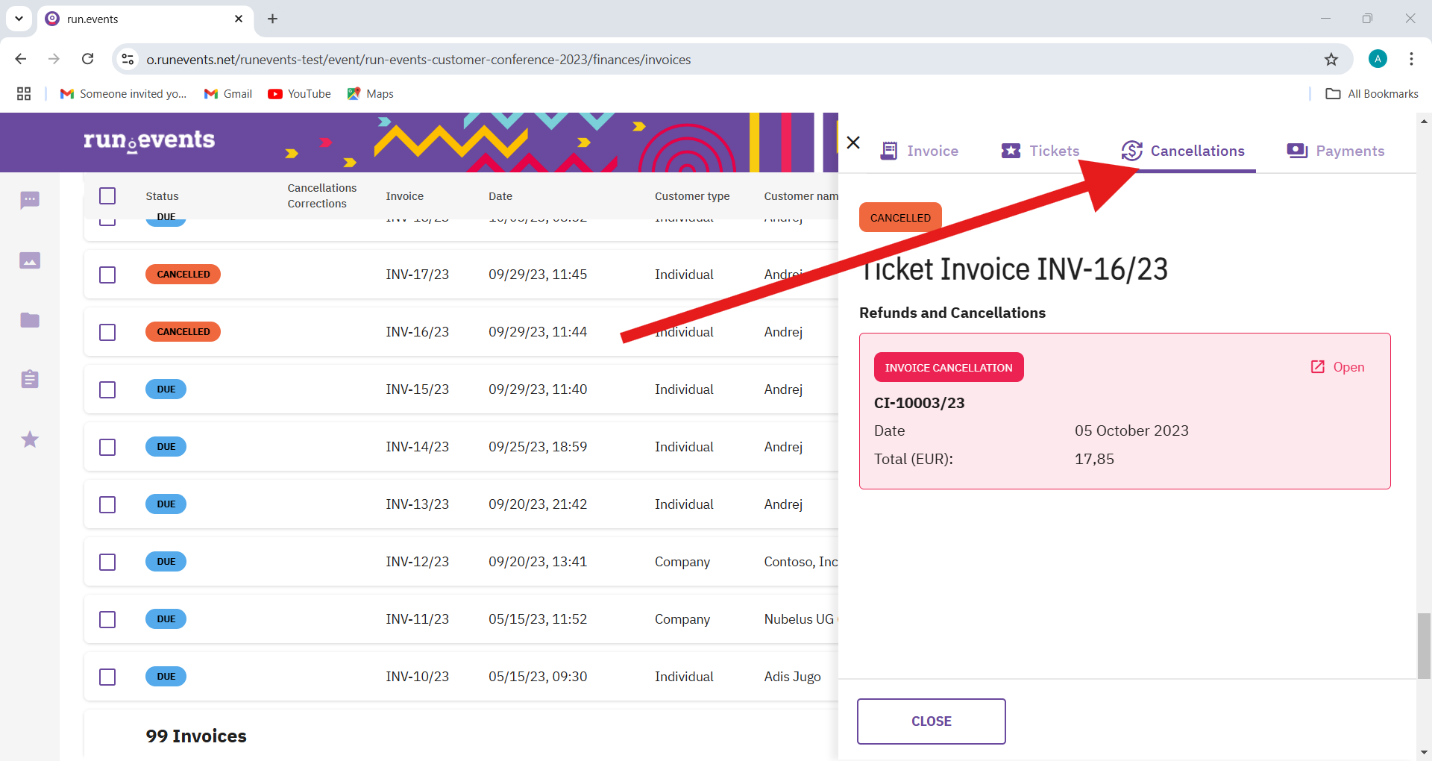Switch to the Invoice tab
Screen dimensions: 1432x761
(919, 151)
